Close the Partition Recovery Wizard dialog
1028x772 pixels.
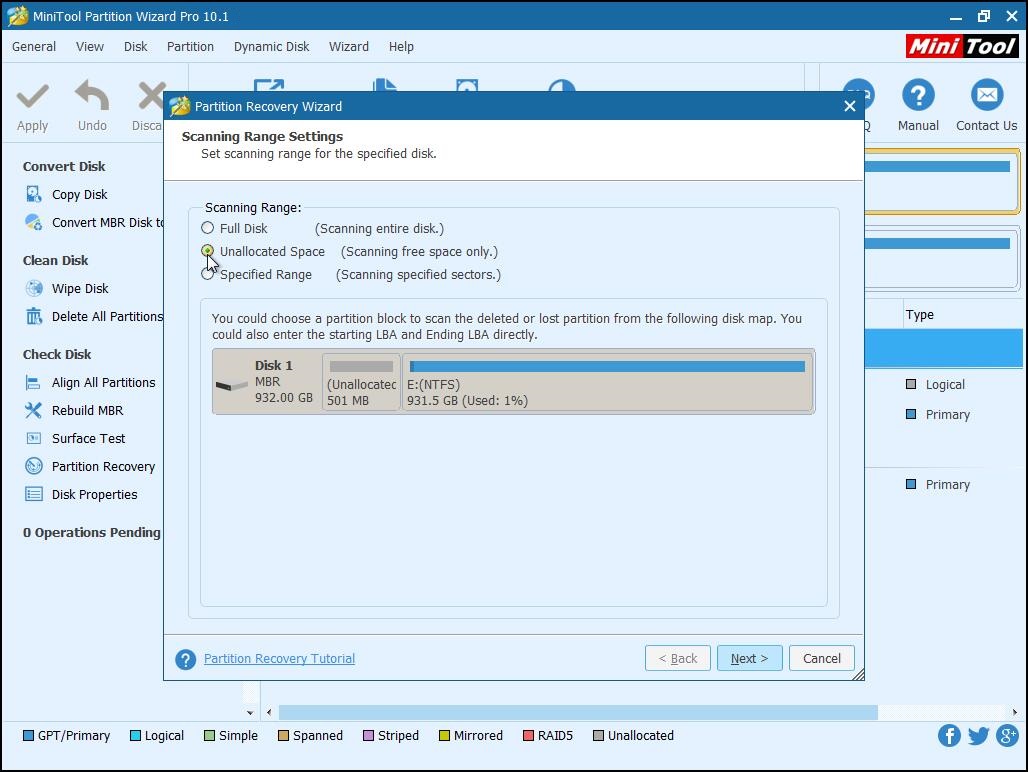tap(850, 106)
